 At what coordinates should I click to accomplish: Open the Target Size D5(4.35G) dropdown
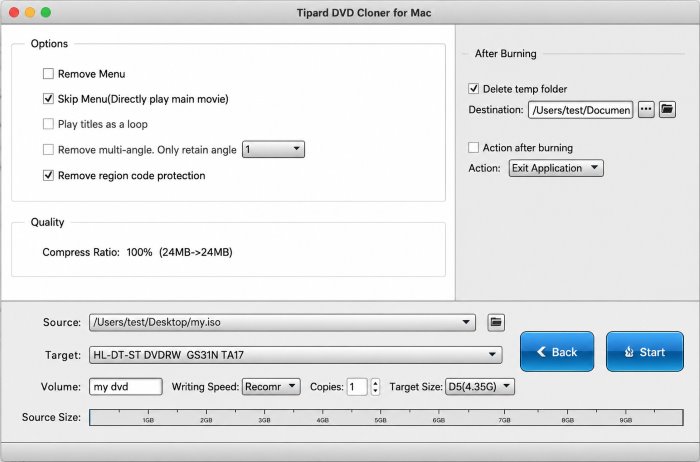pos(479,387)
